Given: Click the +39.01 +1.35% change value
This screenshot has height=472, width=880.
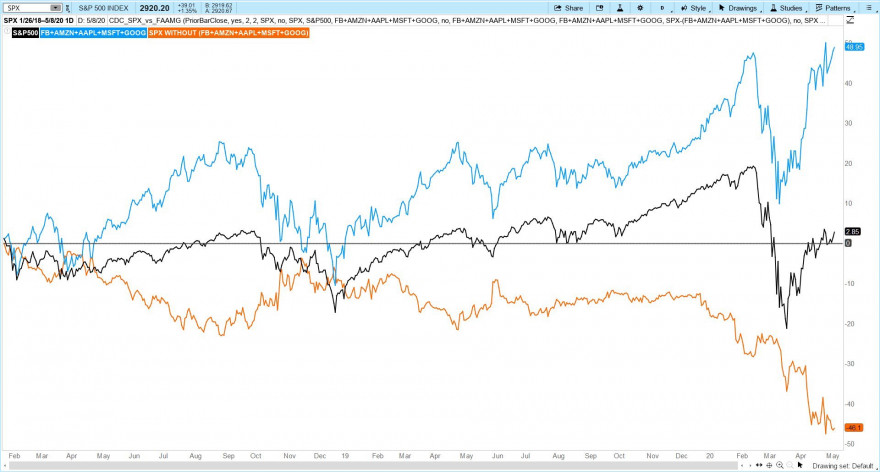Looking at the screenshot, I should point(186,8).
